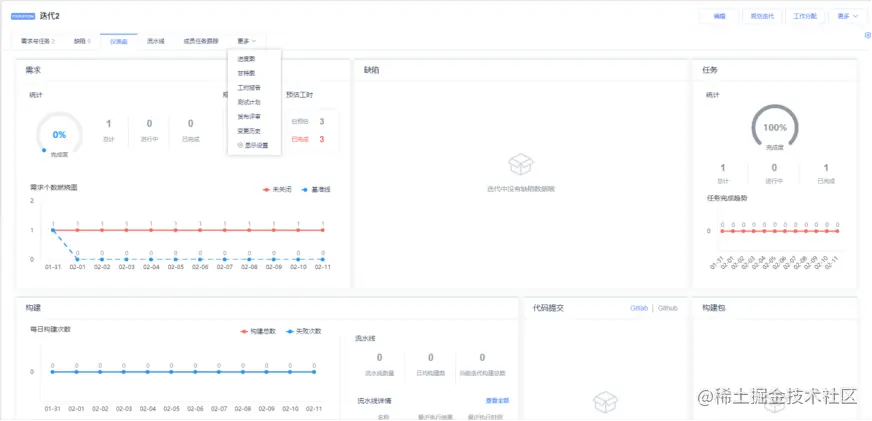Click the 流水线数量 count
The image size is (872, 421).
379,358
